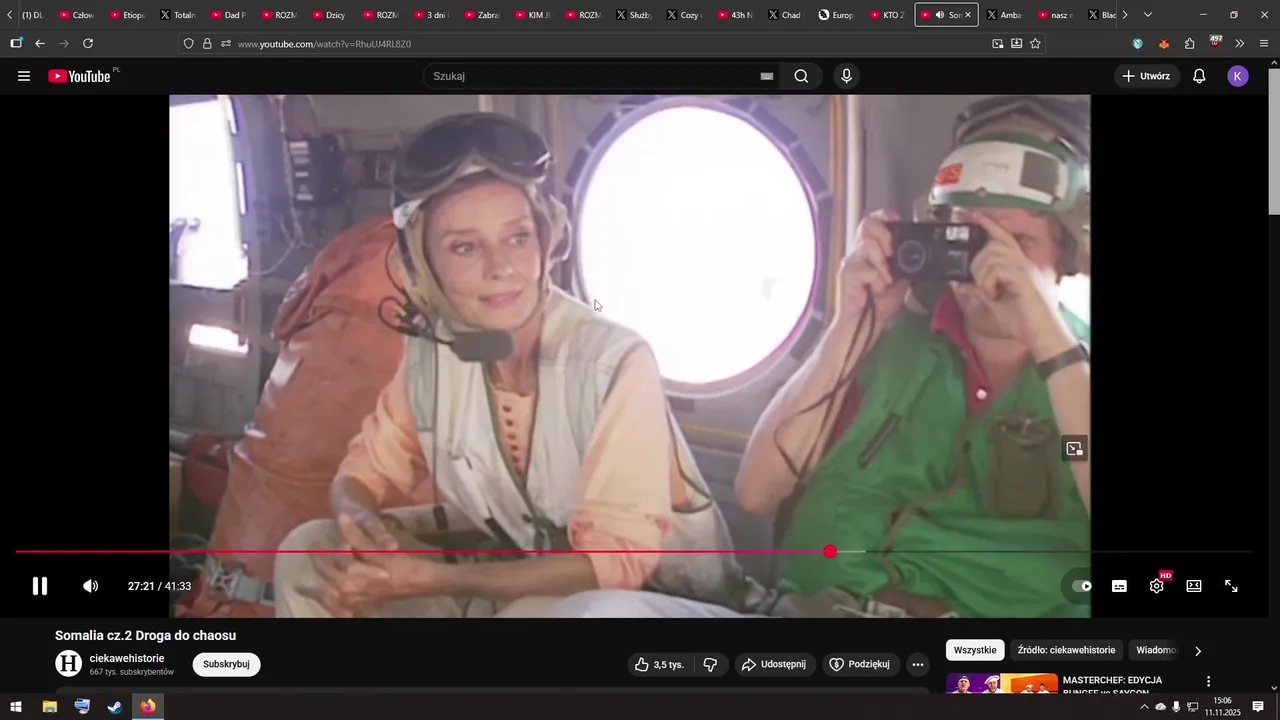
Task: Open picture-in-picture overlay button on video
Action: click(1074, 449)
